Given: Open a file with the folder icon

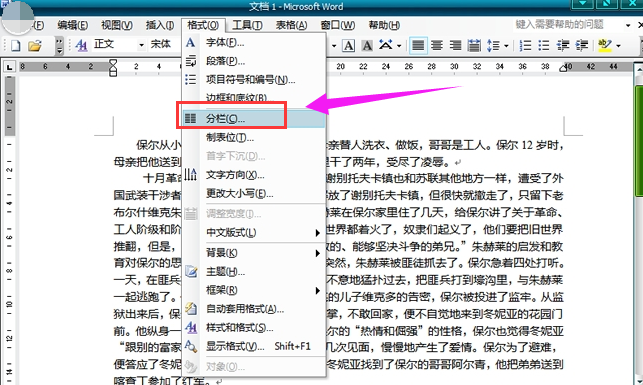Looking at the screenshot, I should pos(35,45).
